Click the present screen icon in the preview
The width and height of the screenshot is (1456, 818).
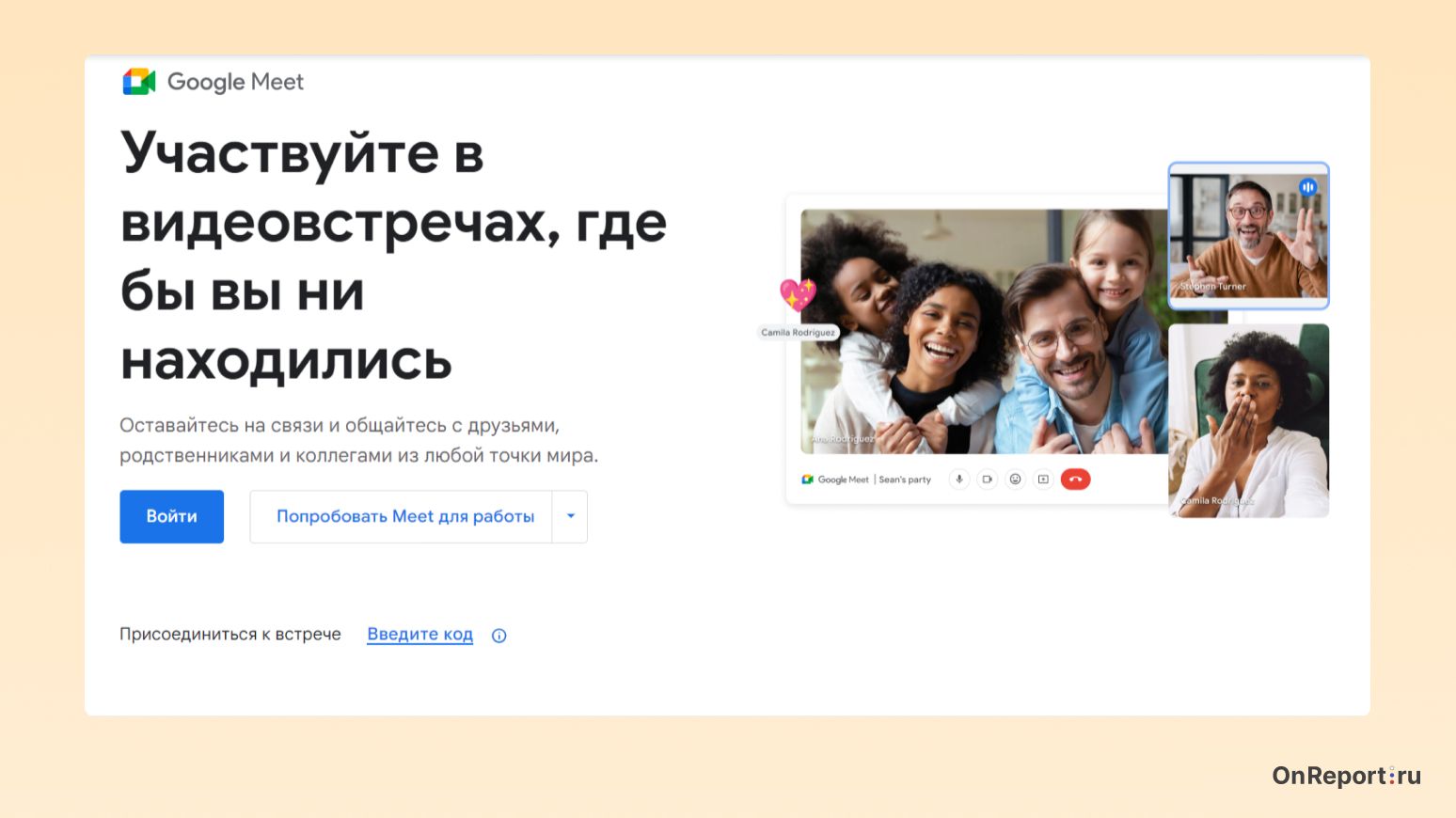pyautogui.click(x=1043, y=480)
